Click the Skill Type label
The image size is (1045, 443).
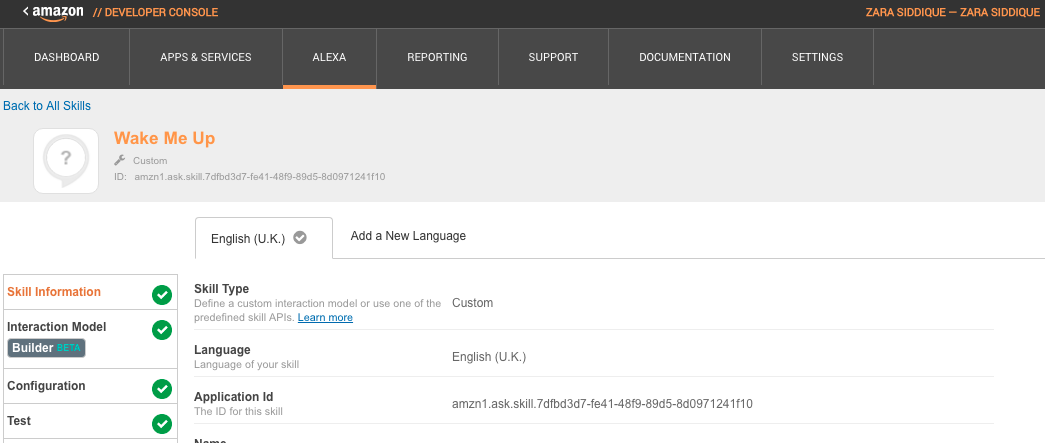point(221,289)
